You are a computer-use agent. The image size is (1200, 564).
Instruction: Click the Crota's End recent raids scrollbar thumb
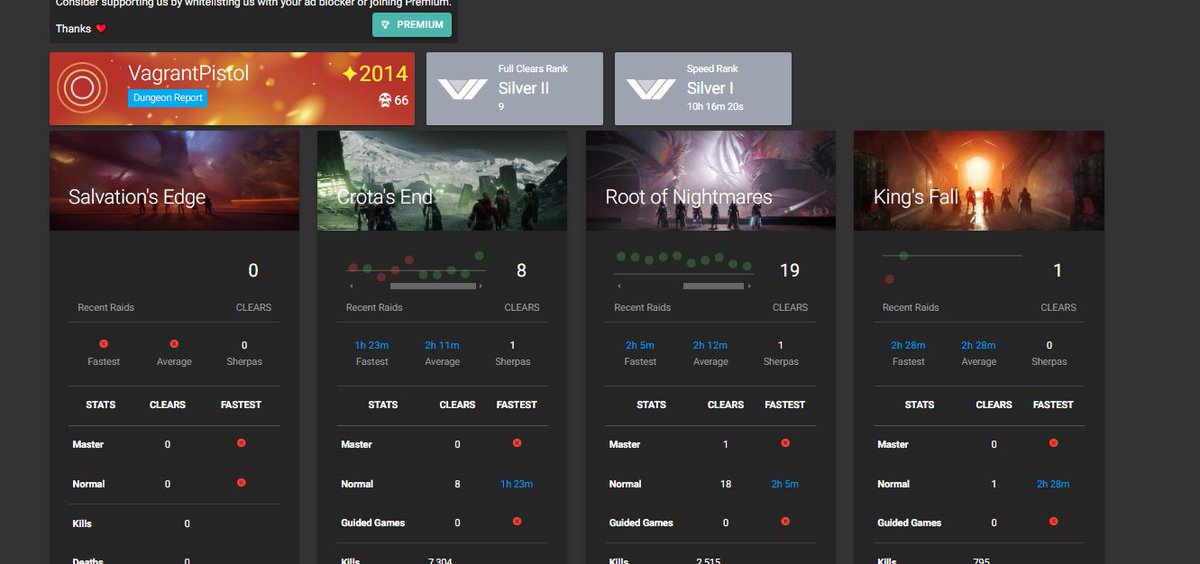(432, 287)
